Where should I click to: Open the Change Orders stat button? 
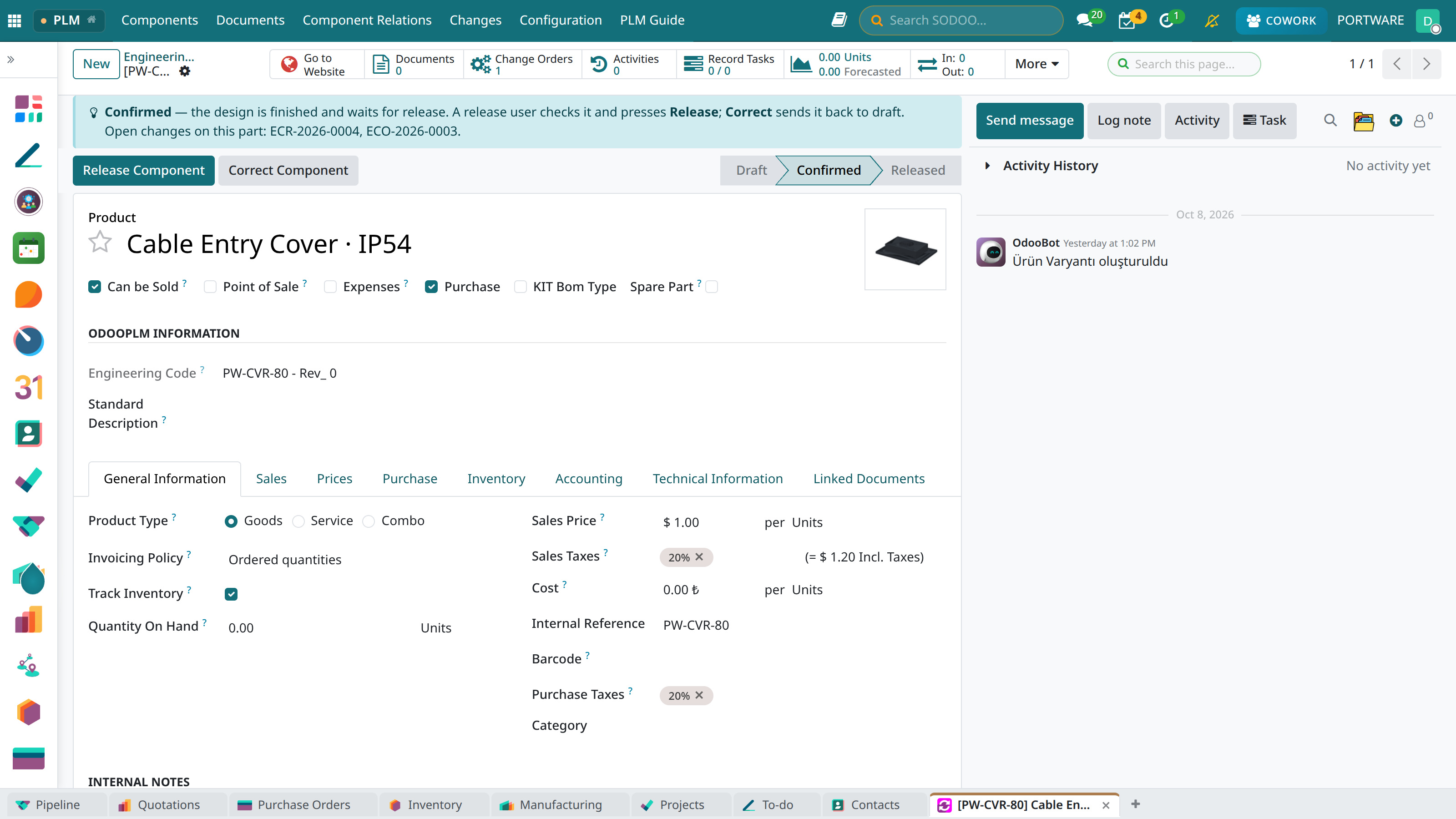click(x=522, y=64)
